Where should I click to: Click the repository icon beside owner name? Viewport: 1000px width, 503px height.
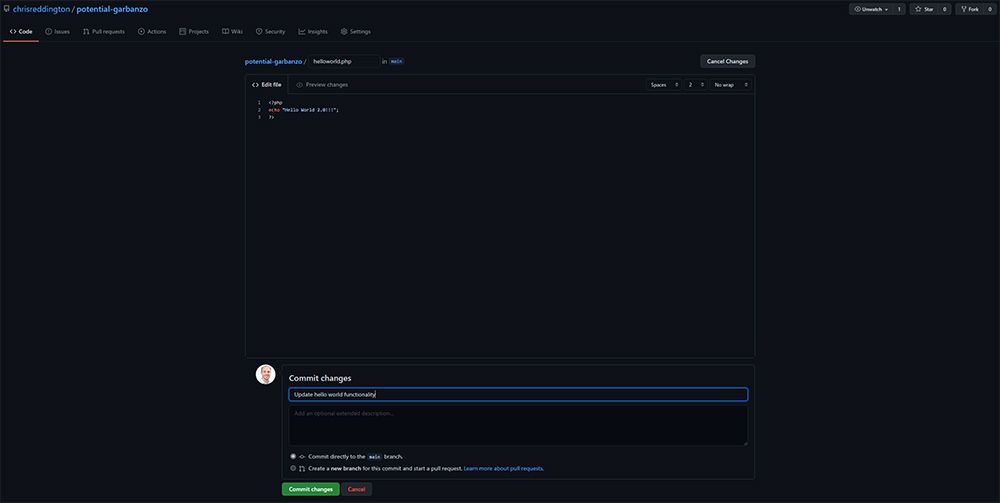(6, 9)
